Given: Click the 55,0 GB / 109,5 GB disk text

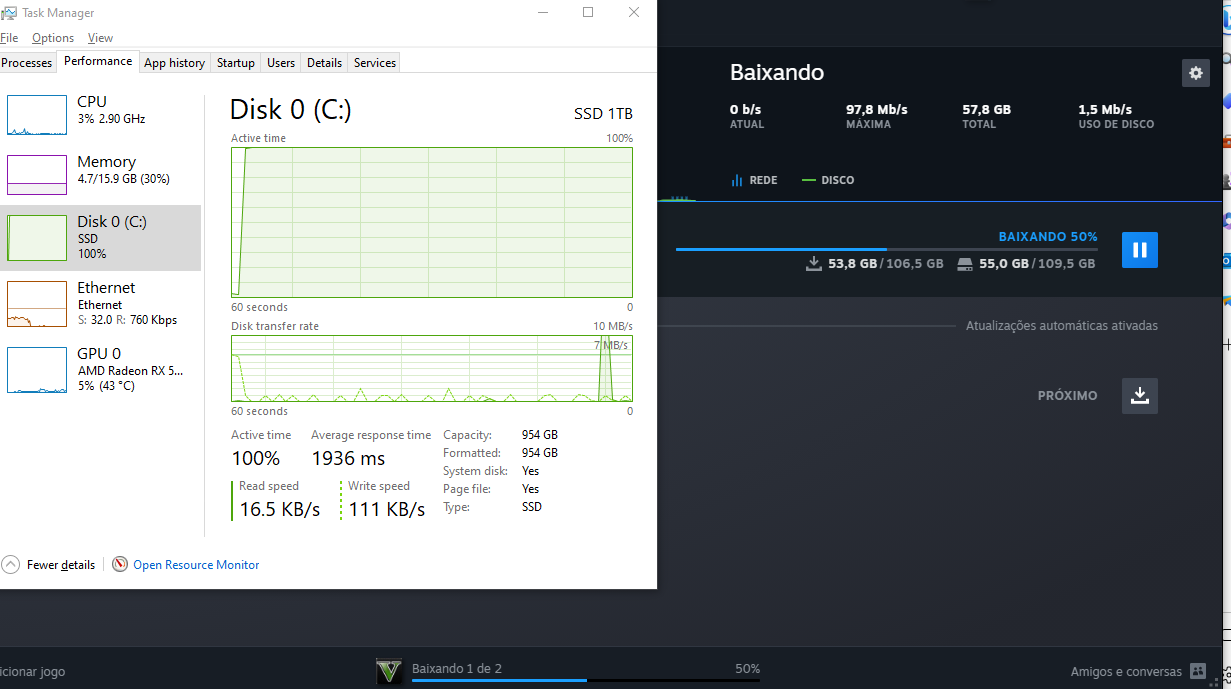Looking at the screenshot, I should coord(1037,264).
